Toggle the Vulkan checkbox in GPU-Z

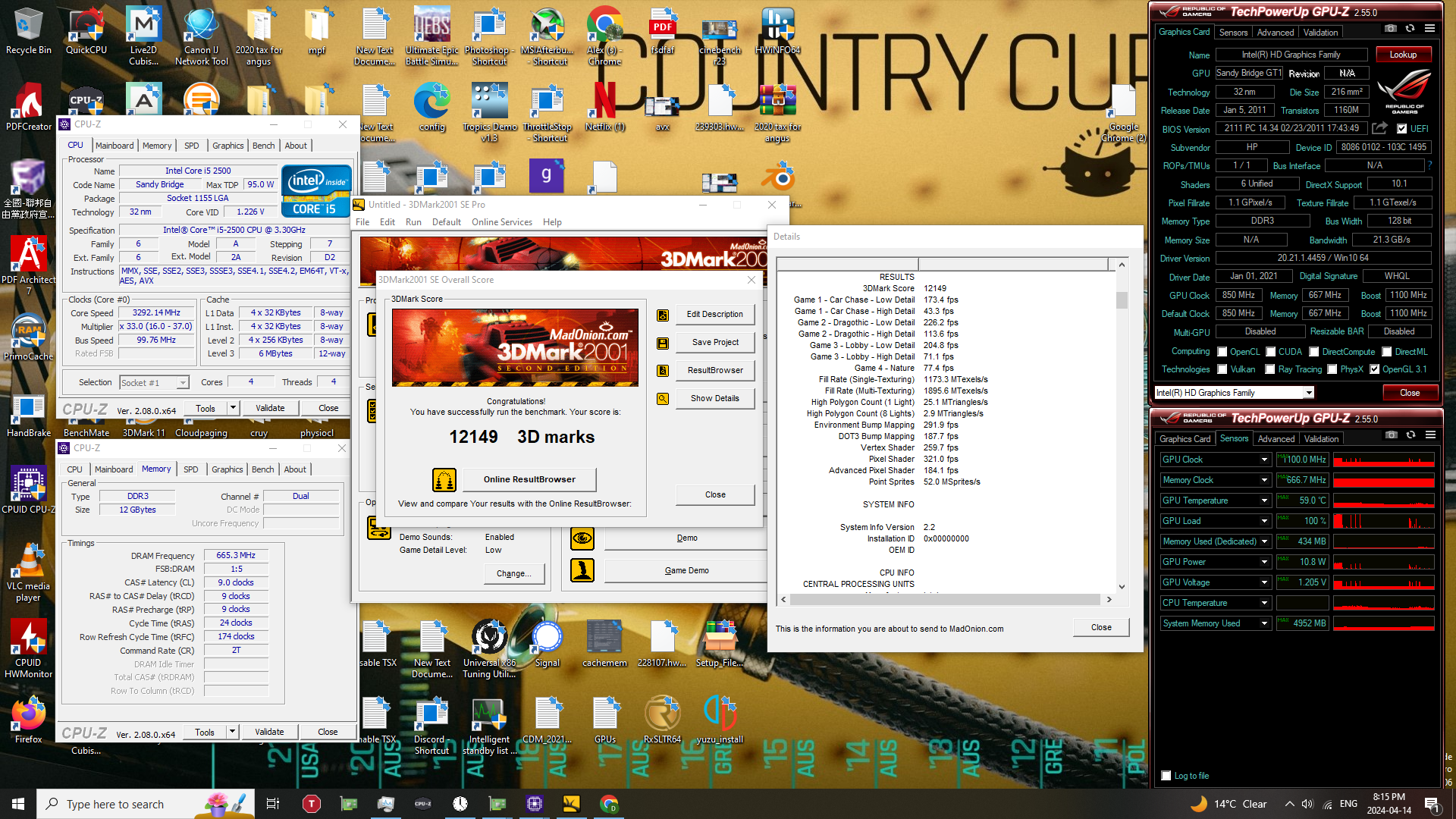coord(1222,369)
